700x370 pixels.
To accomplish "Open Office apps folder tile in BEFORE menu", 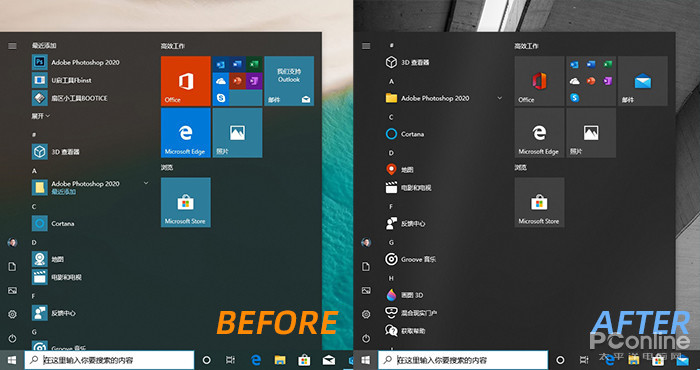I will pyautogui.click(x=238, y=81).
